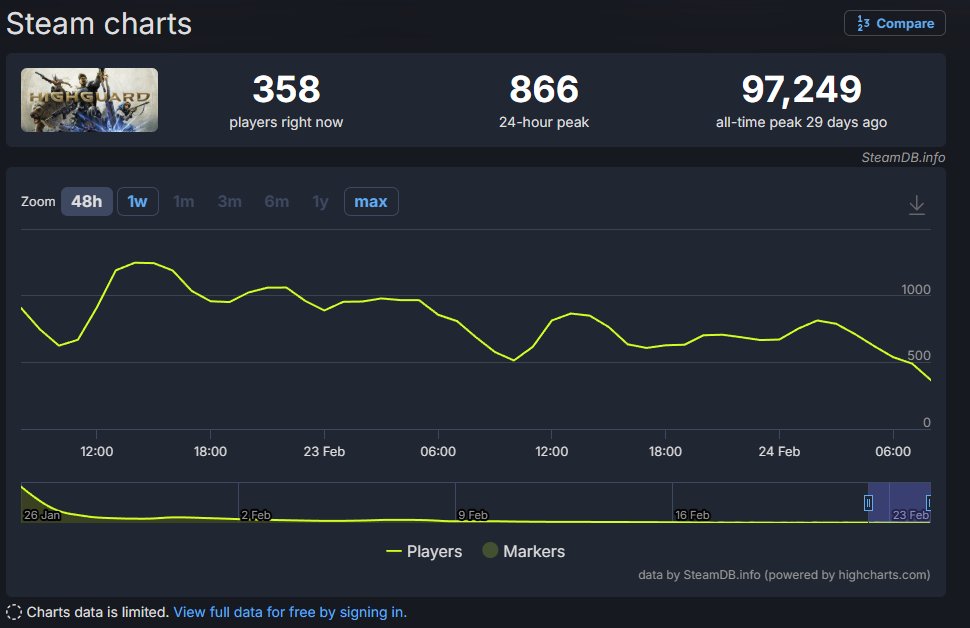Click right handle of navigator range
This screenshot has width=970, height=628.
point(929,502)
